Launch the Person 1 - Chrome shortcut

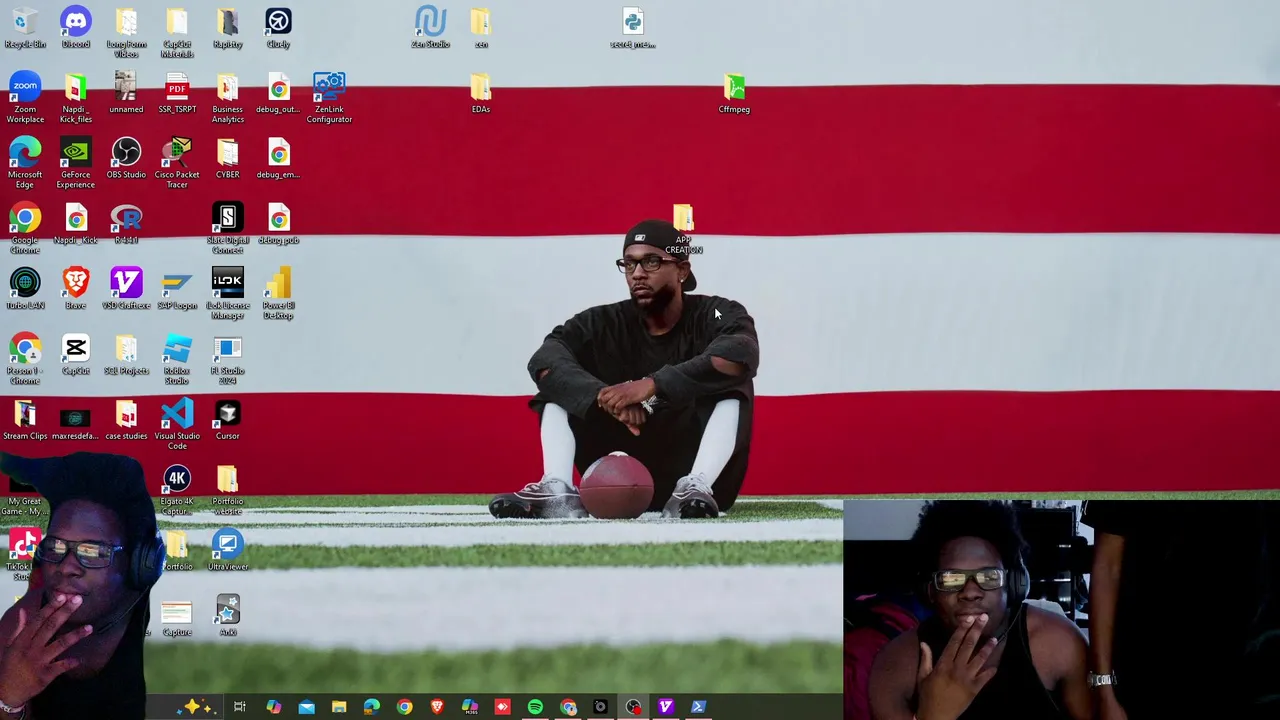click(25, 360)
